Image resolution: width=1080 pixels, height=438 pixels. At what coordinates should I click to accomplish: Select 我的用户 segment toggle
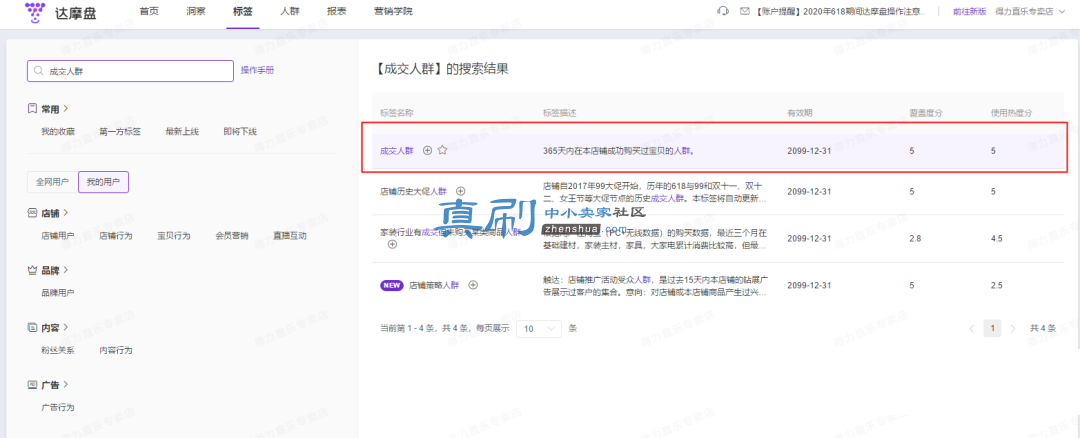(103, 182)
